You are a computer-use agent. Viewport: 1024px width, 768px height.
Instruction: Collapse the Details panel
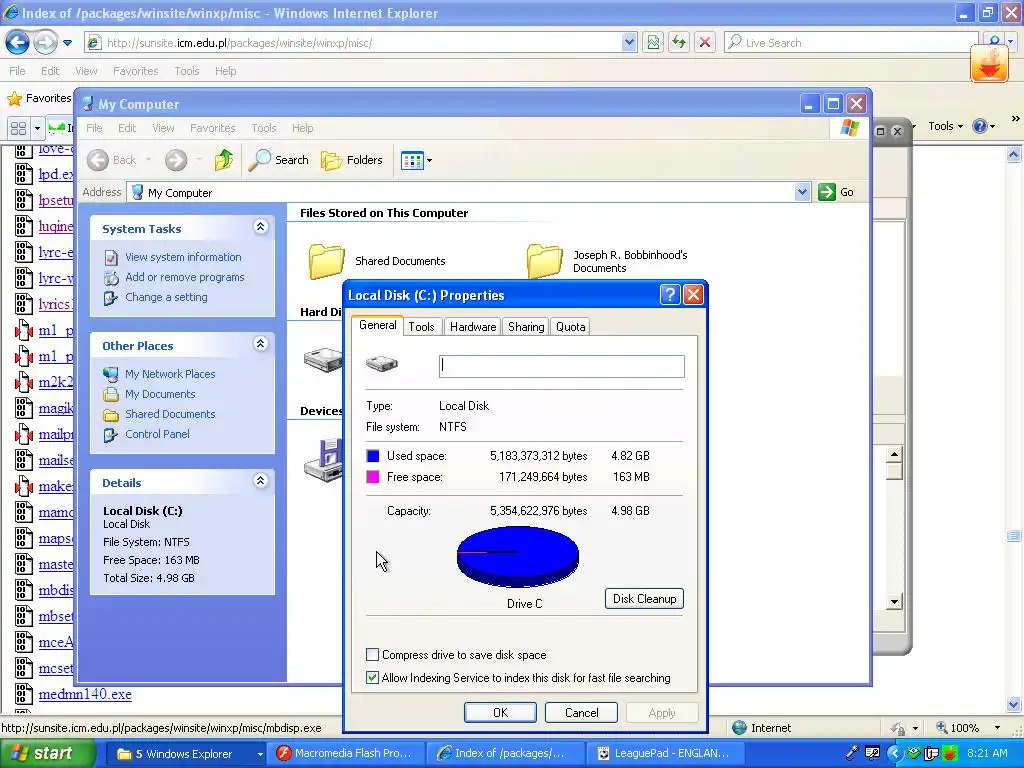[261, 481]
